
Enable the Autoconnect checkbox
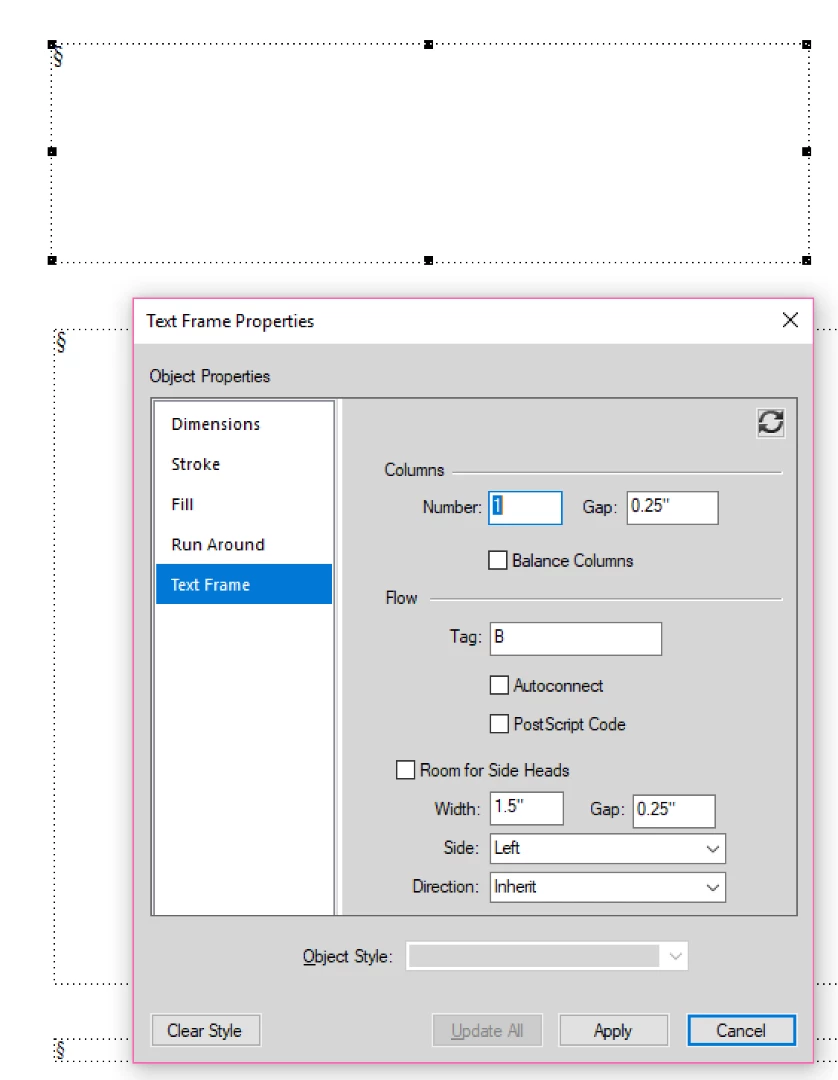click(x=499, y=685)
